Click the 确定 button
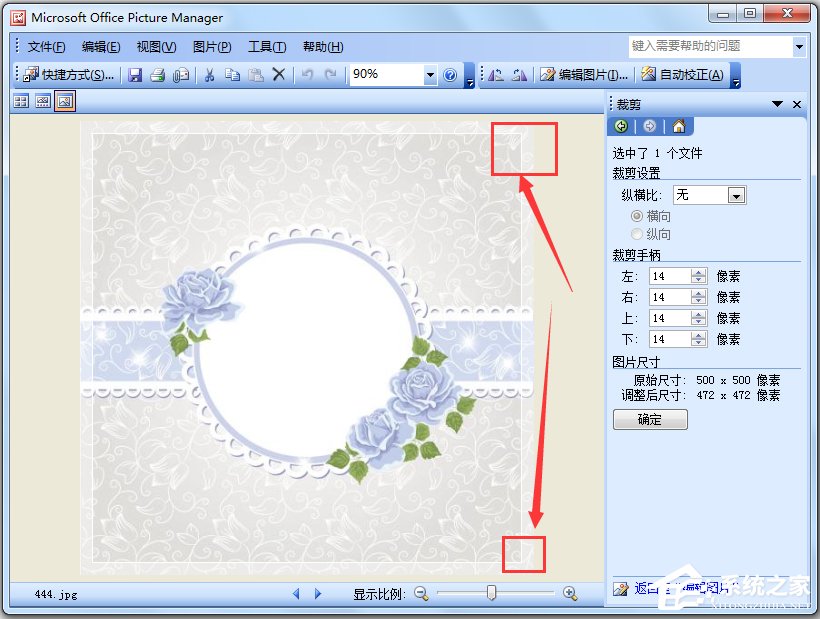This screenshot has height=619, width=820. point(650,420)
